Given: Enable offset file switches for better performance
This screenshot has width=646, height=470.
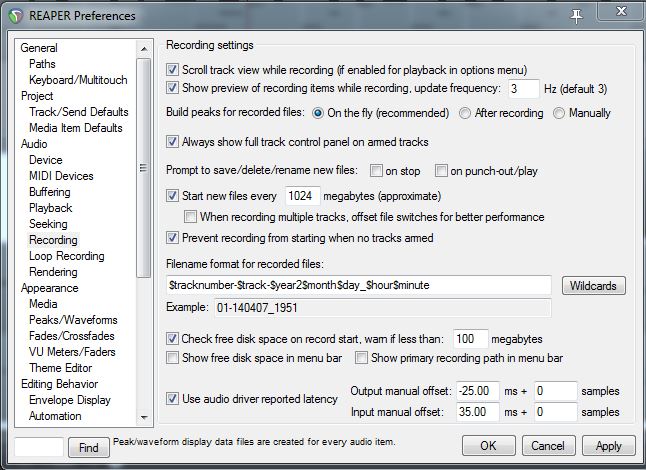Looking at the screenshot, I should pyautogui.click(x=190, y=217).
